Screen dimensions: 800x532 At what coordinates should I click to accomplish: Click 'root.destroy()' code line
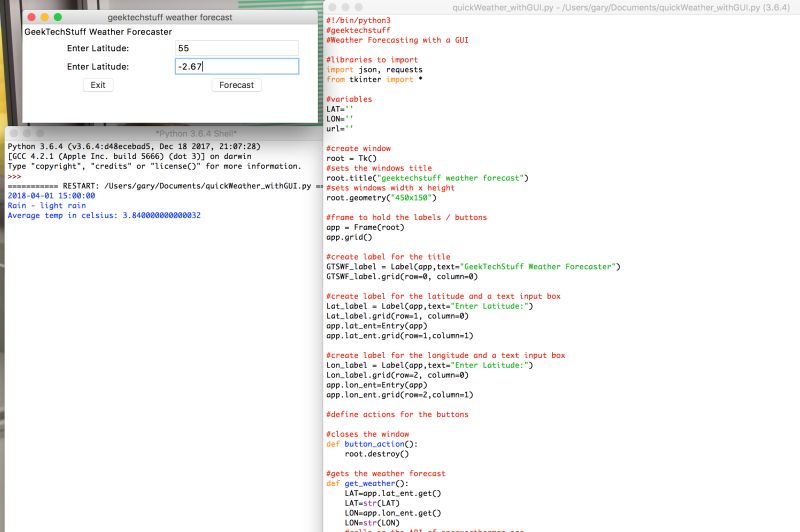377,454
